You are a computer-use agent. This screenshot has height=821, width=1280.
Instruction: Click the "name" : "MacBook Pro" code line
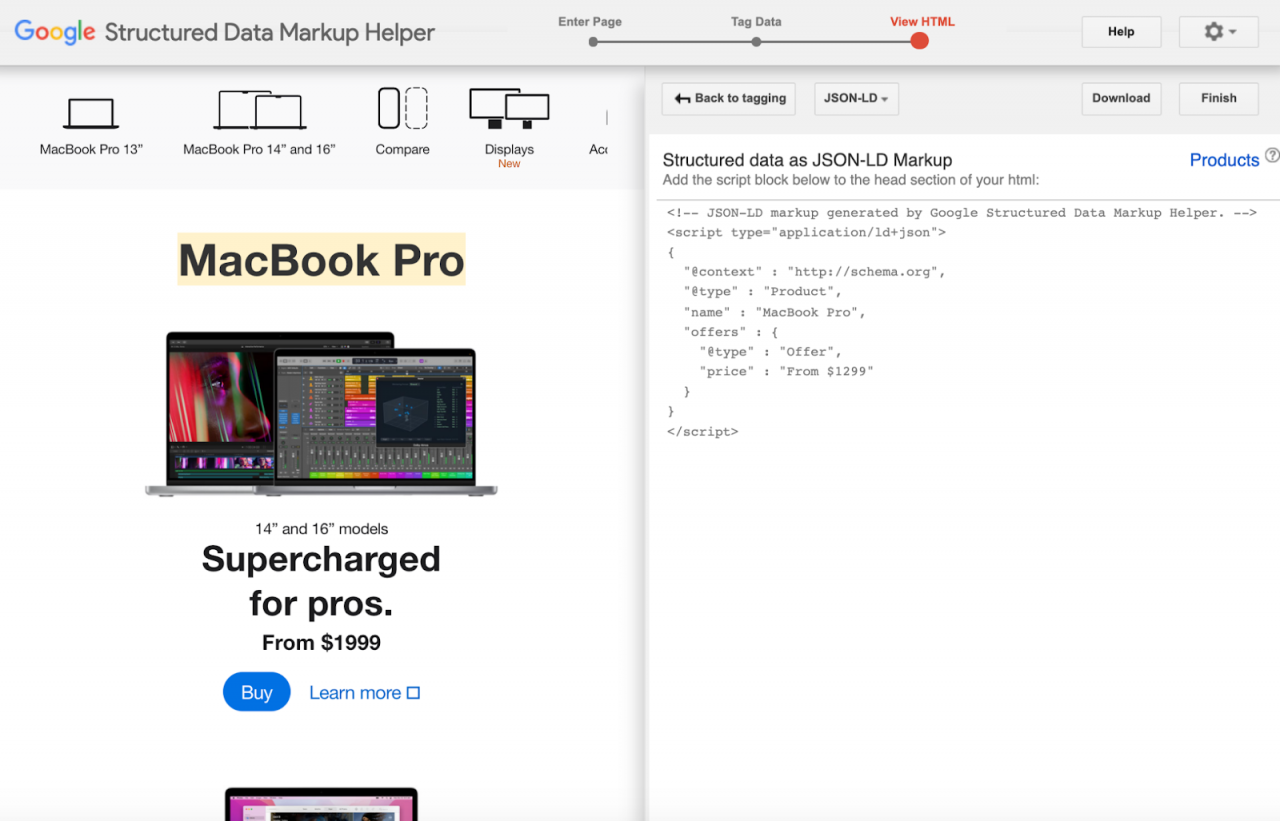tap(775, 312)
